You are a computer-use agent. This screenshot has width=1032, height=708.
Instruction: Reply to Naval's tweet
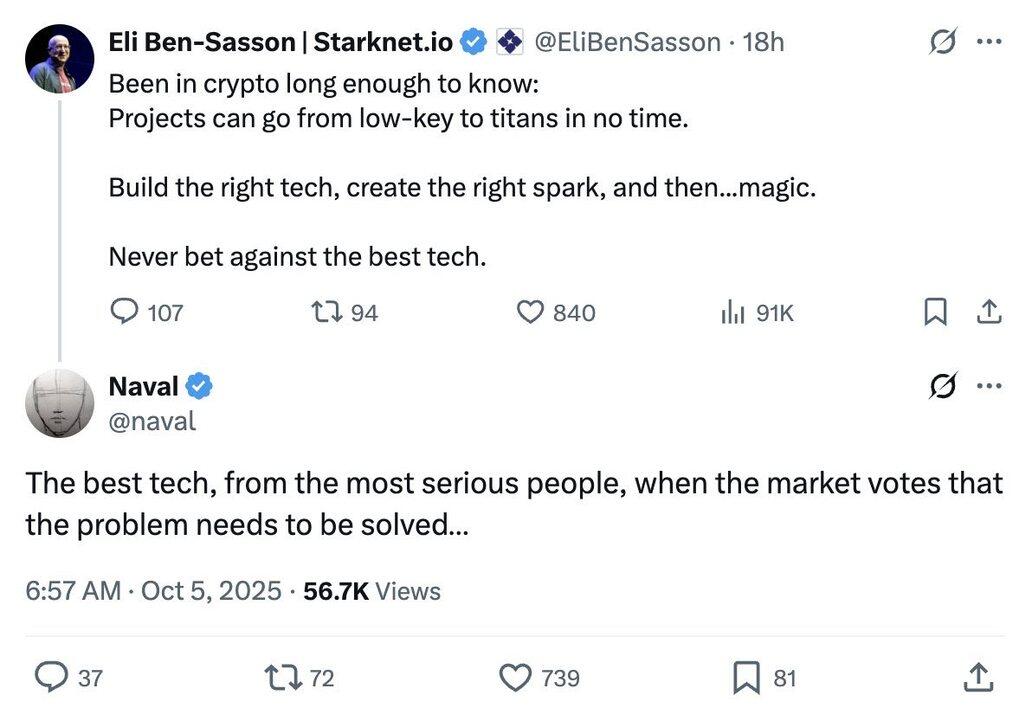click(50, 678)
